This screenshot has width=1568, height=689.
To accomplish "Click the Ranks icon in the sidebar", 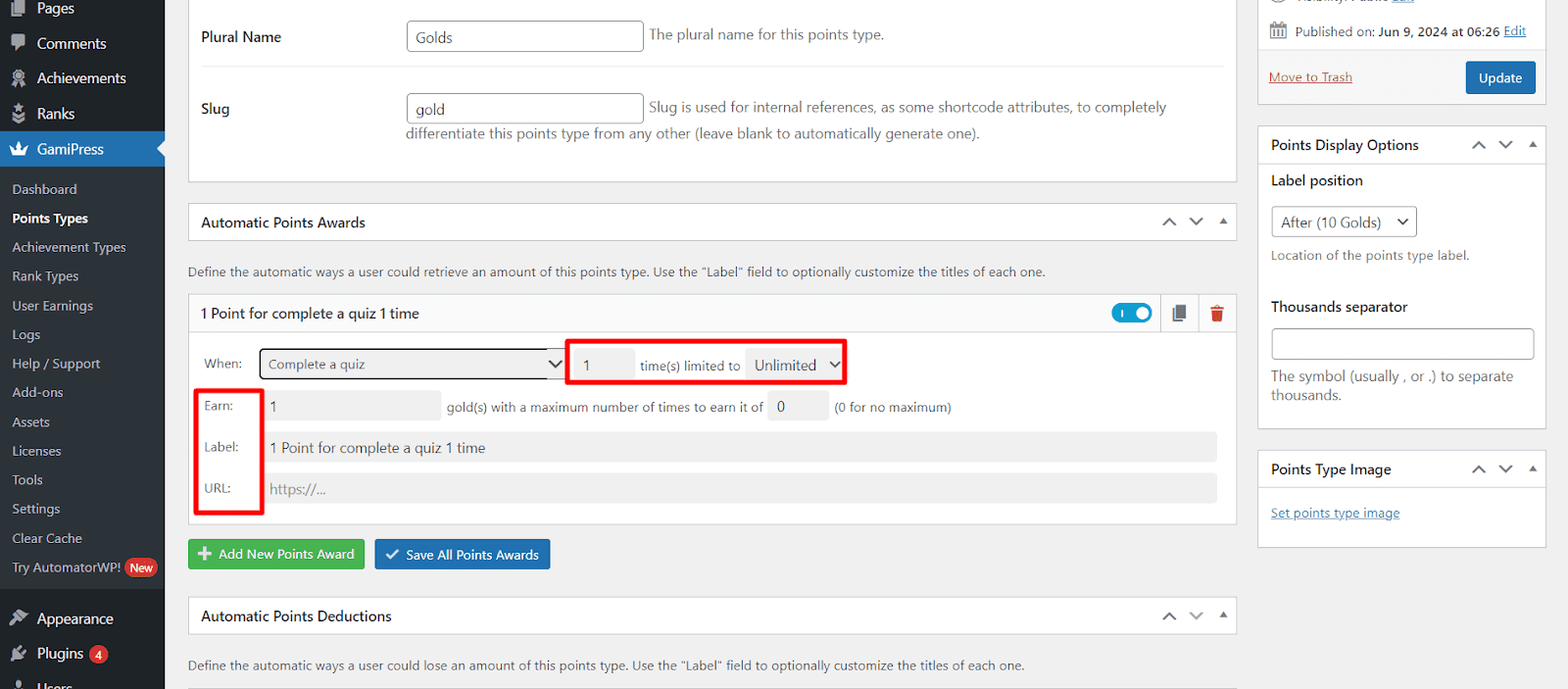I will 19,114.
